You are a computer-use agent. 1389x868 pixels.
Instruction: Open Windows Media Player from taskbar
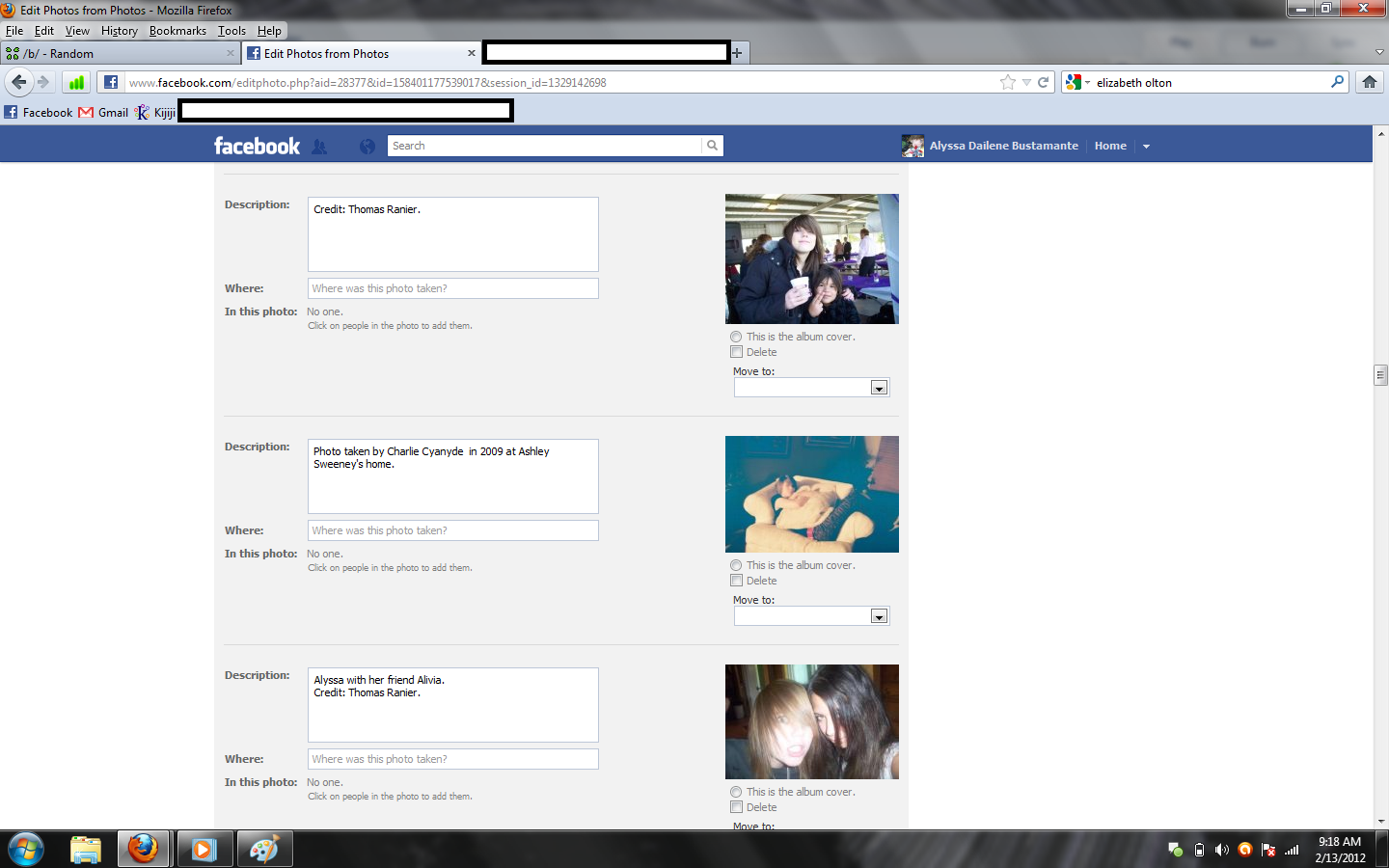coord(204,849)
